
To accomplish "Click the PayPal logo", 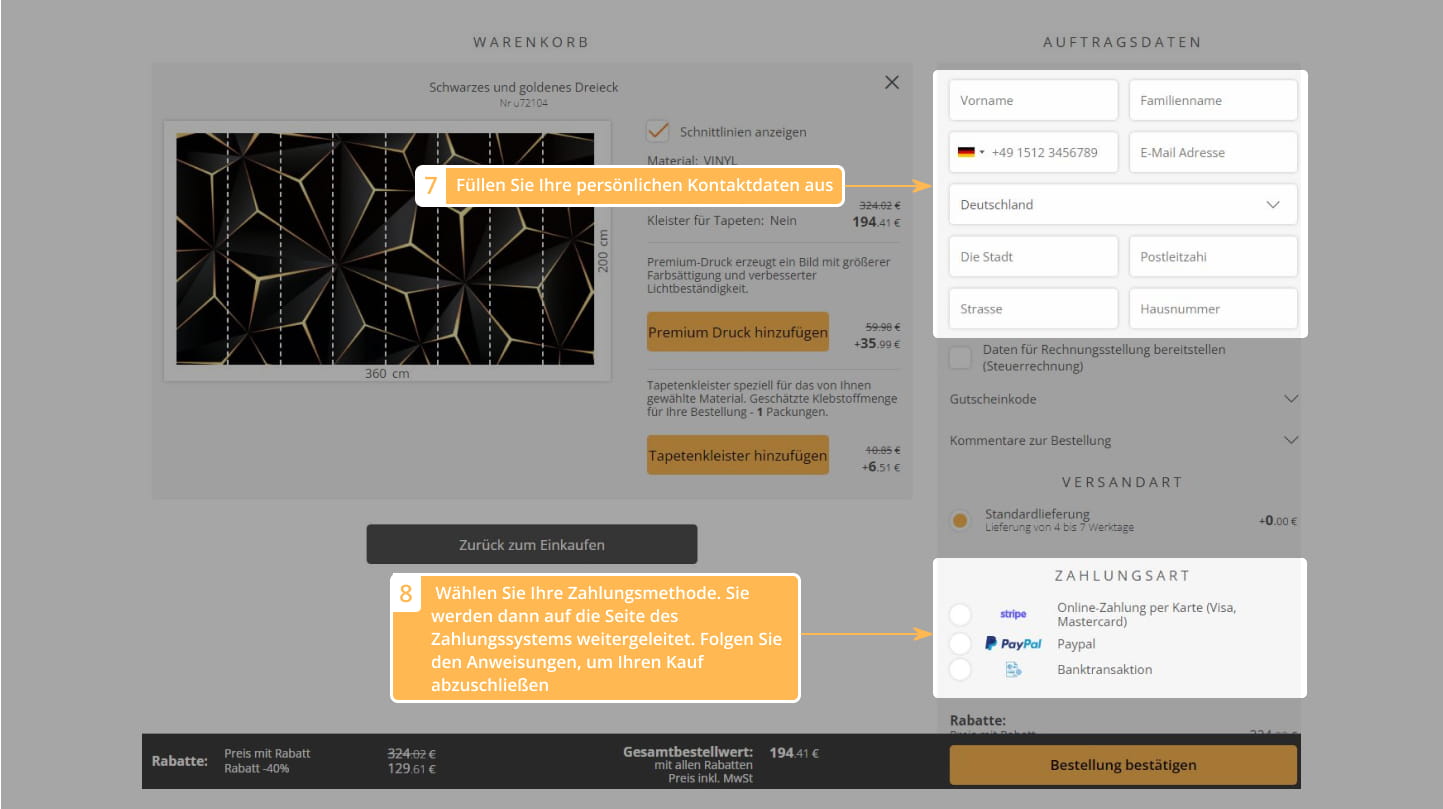I will [x=1013, y=644].
